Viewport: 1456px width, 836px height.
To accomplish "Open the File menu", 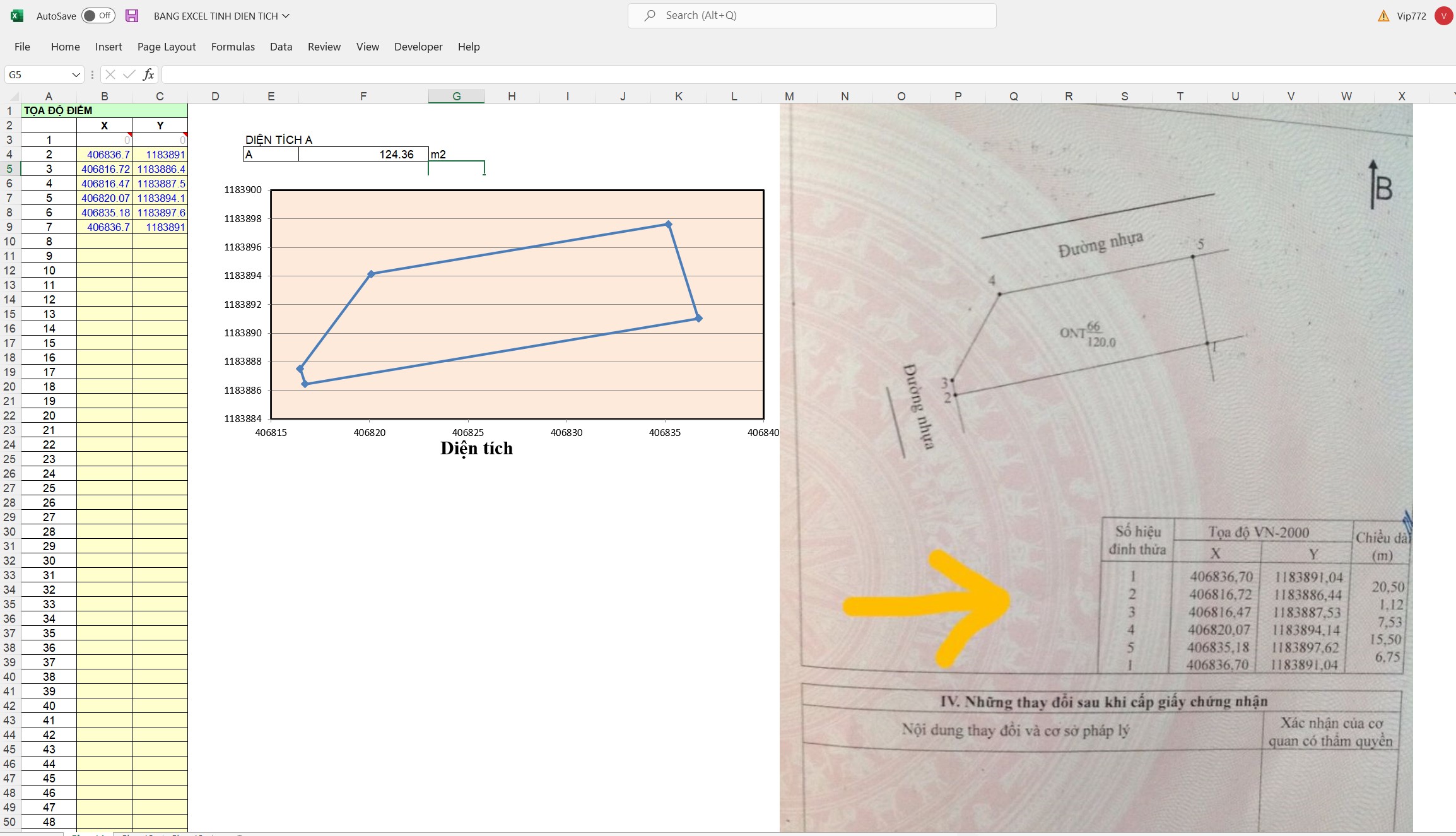I will tap(22, 47).
